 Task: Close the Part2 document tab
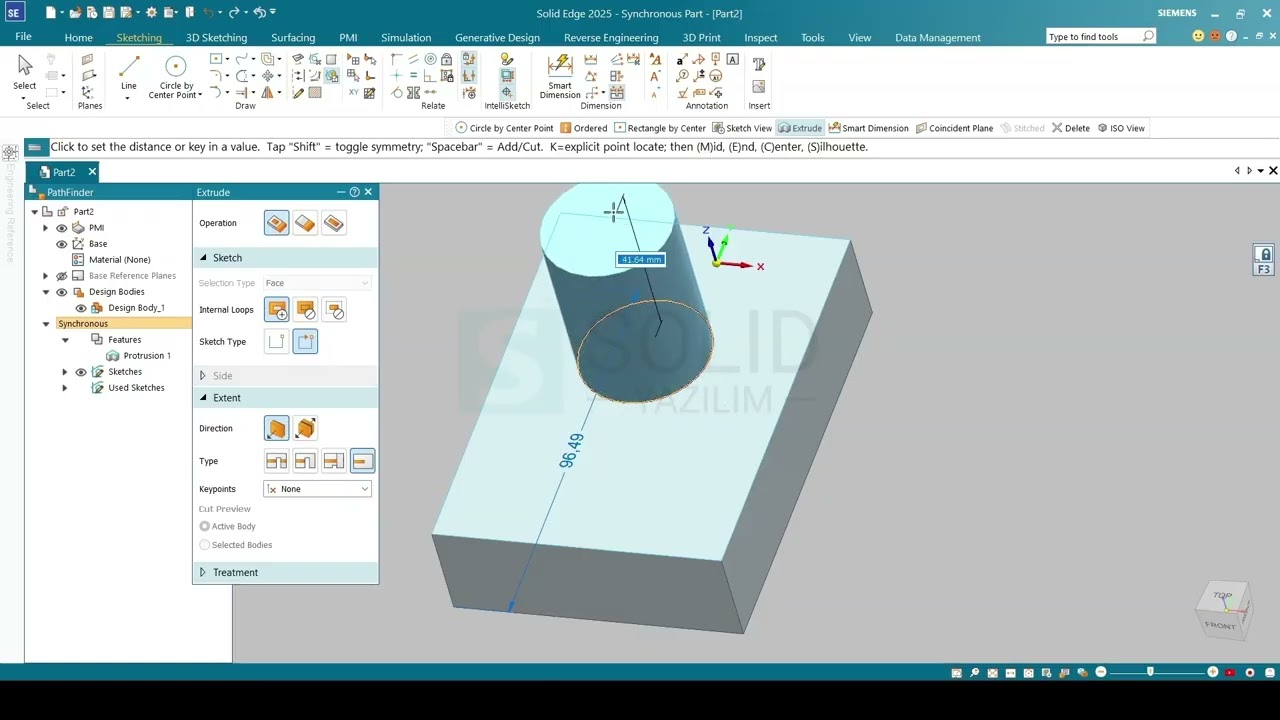coord(92,172)
